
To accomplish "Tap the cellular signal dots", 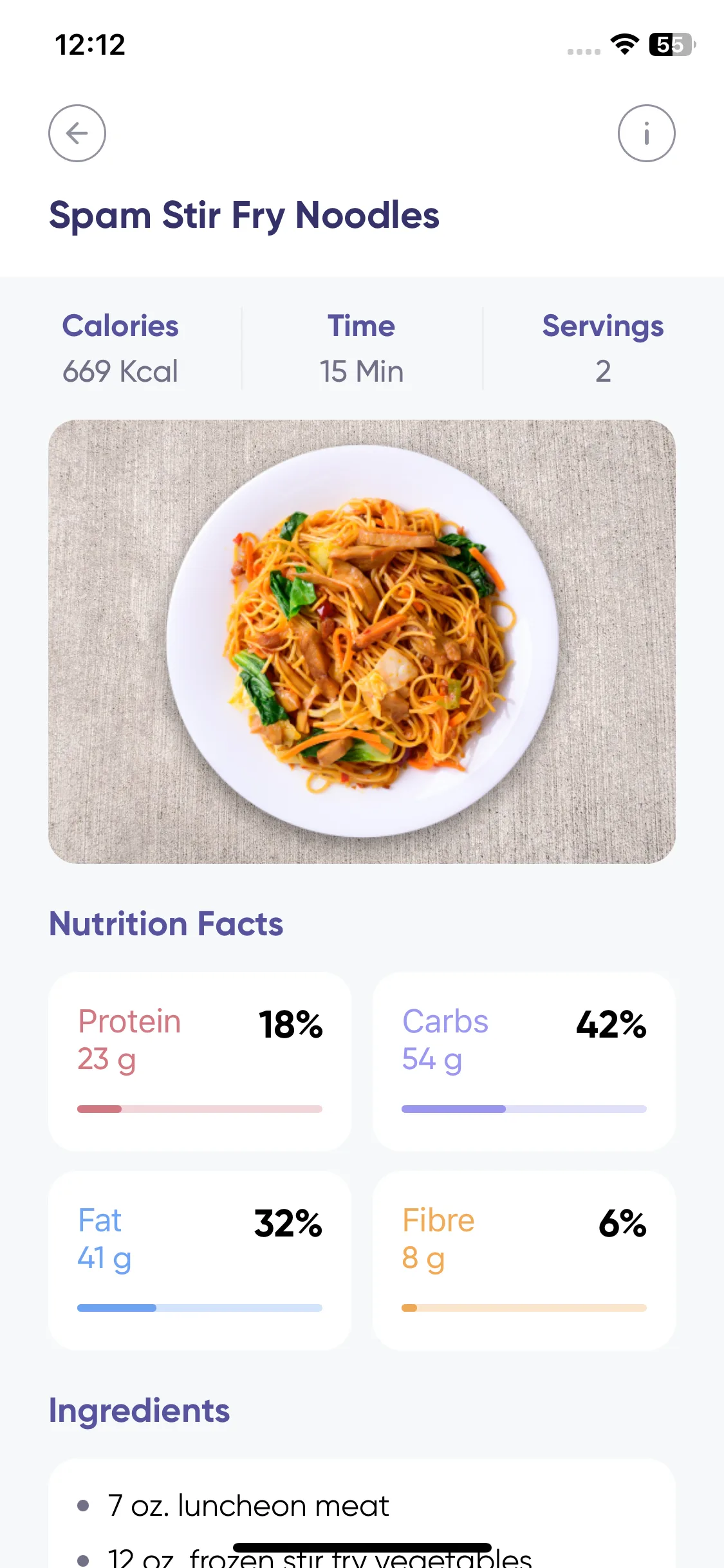I will click(x=584, y=51).
